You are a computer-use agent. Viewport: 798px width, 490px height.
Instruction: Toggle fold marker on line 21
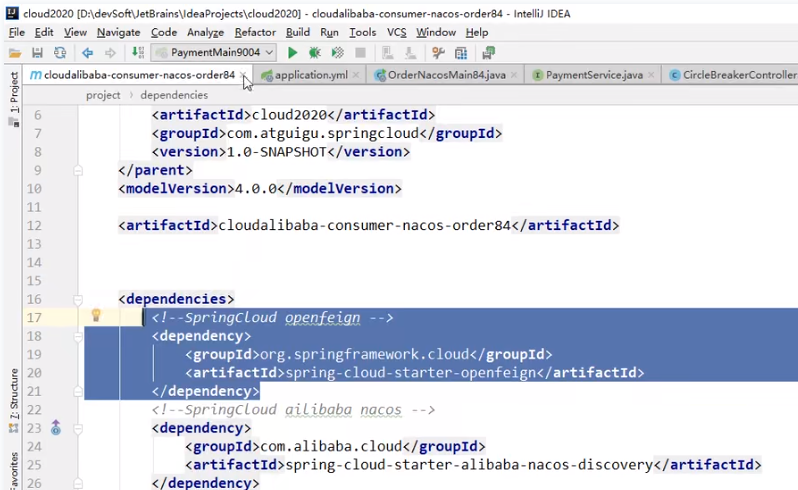pos(78,391)
